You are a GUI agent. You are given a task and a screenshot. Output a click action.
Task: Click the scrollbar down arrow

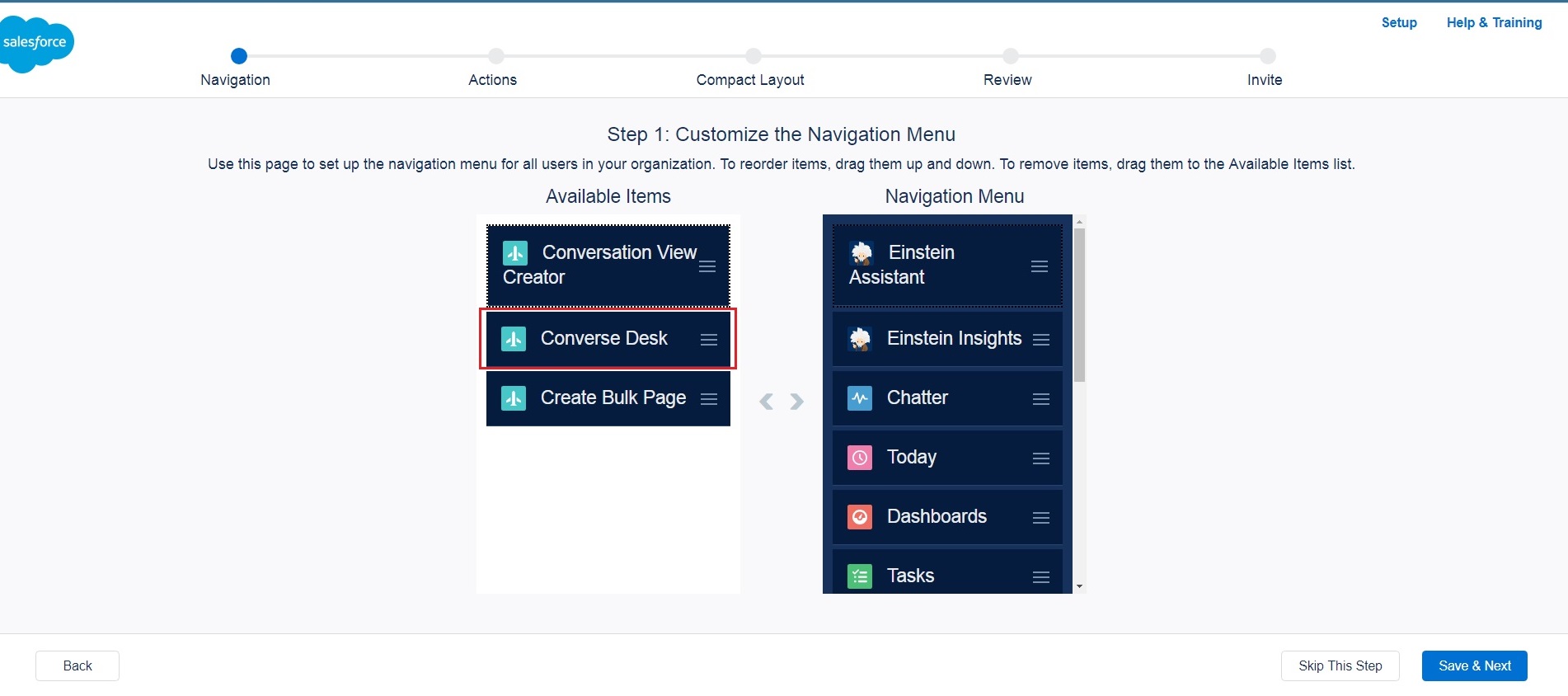click(x=1079, y=587)
